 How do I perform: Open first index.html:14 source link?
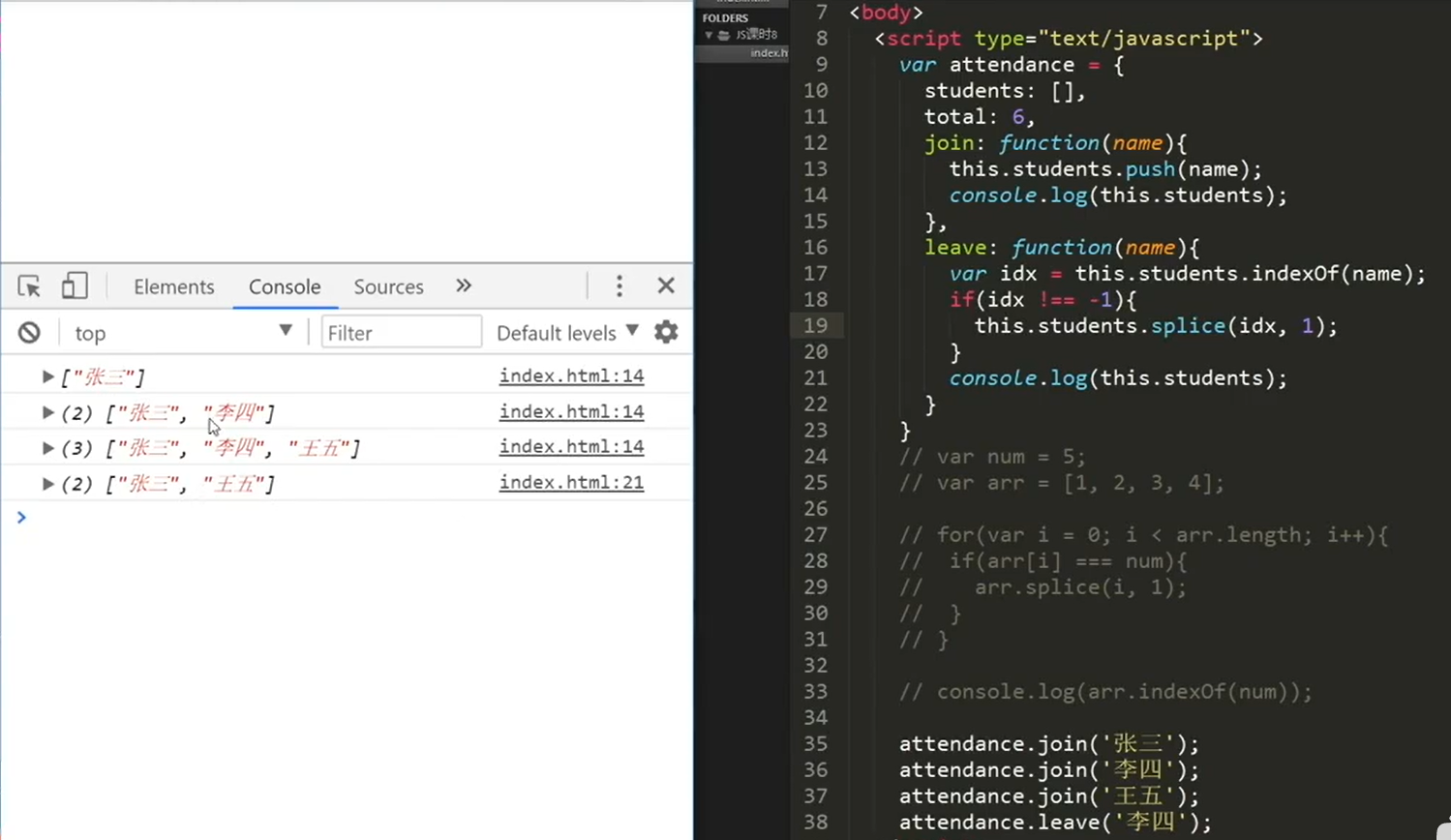571,375
